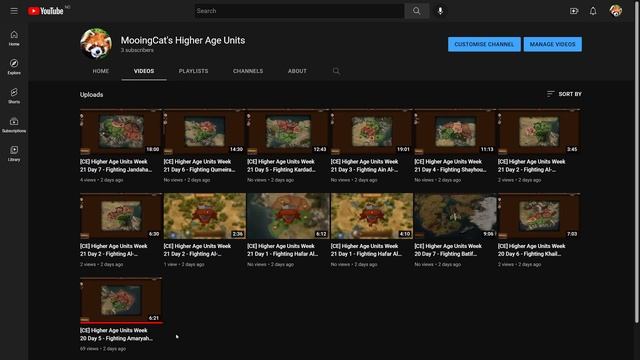
Task: Click the search magnifier button
Action: coord(416,11)
